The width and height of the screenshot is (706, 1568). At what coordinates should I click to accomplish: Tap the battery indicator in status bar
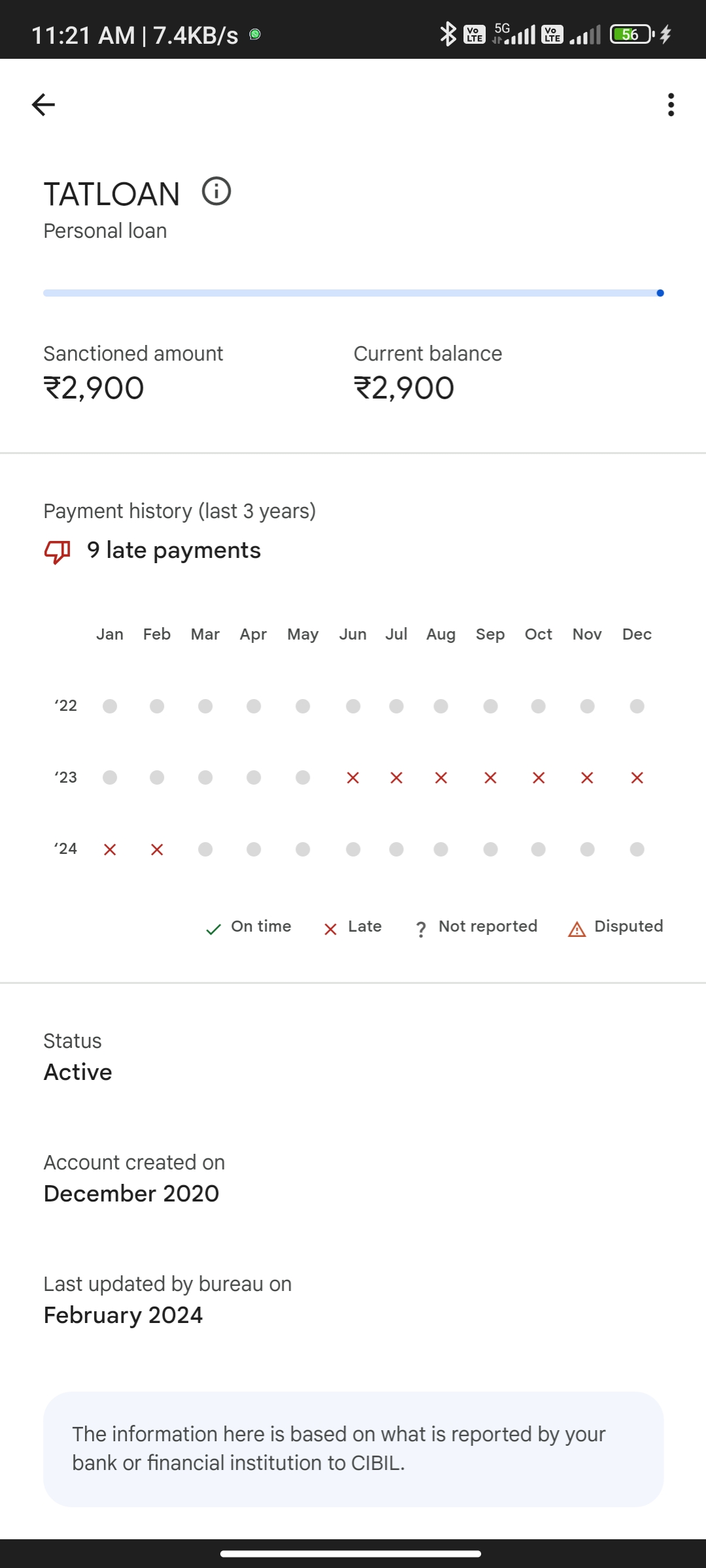point(631,34)
